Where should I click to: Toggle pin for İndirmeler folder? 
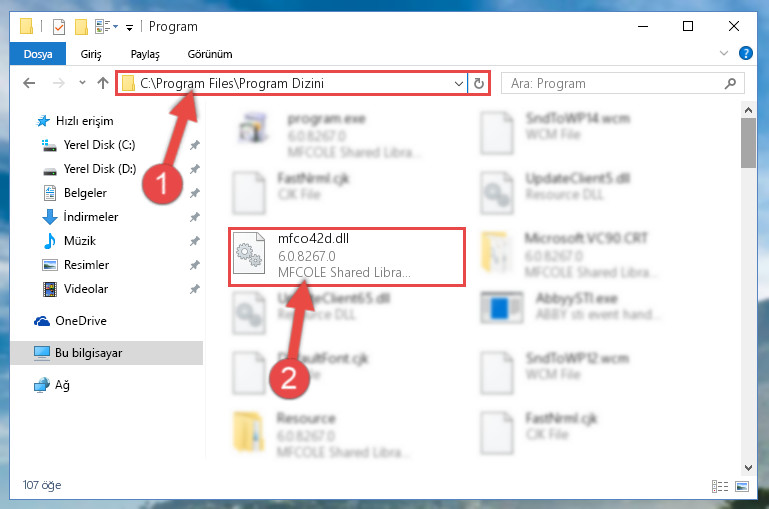point(195,217)
